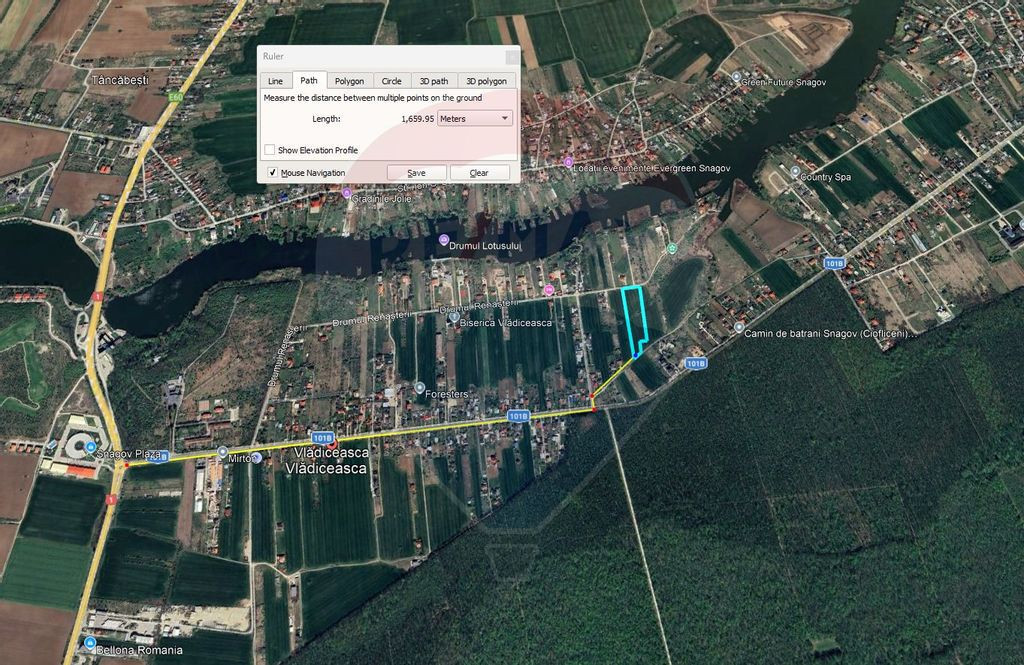Click the Green Future Snagov place marker

(x=736, y=77)
